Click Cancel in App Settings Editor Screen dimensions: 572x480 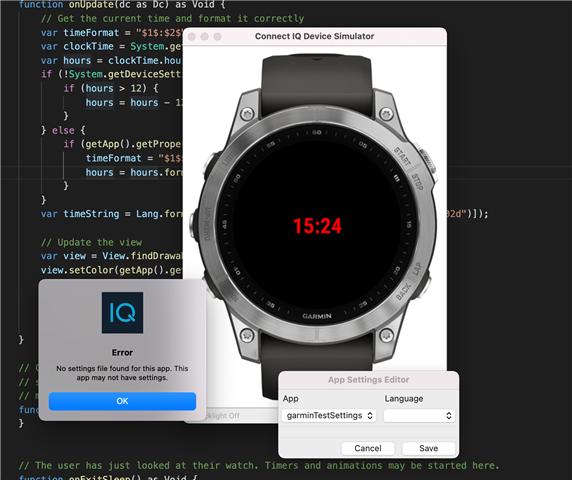368,448
